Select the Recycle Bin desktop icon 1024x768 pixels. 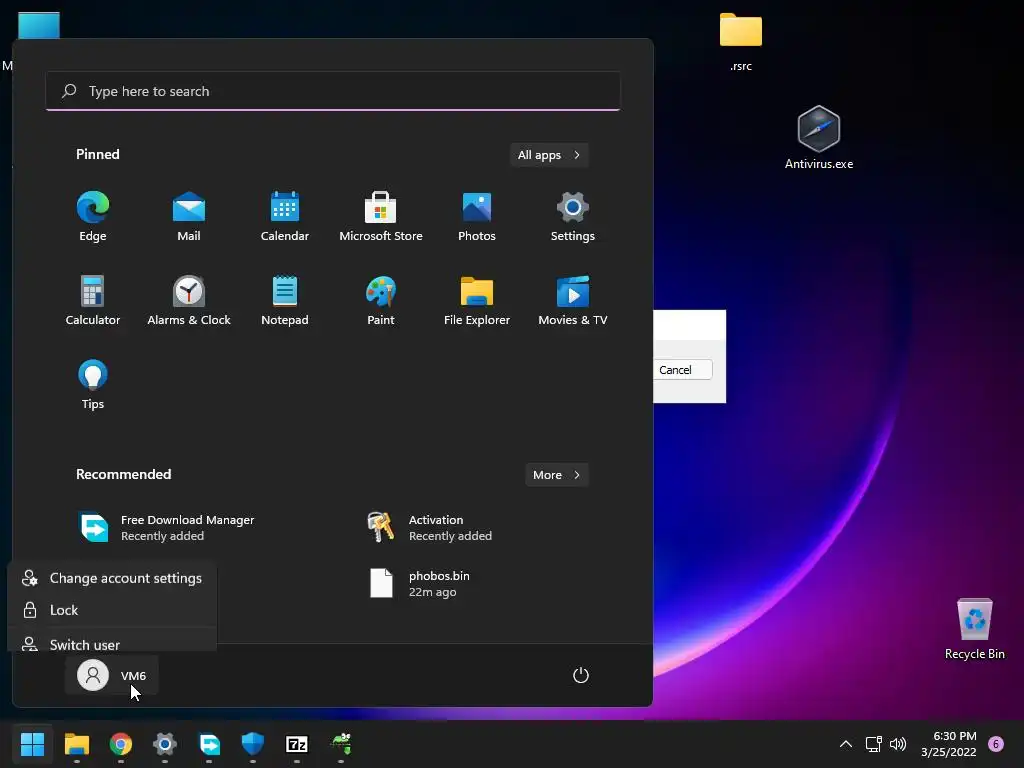[974, 629]
